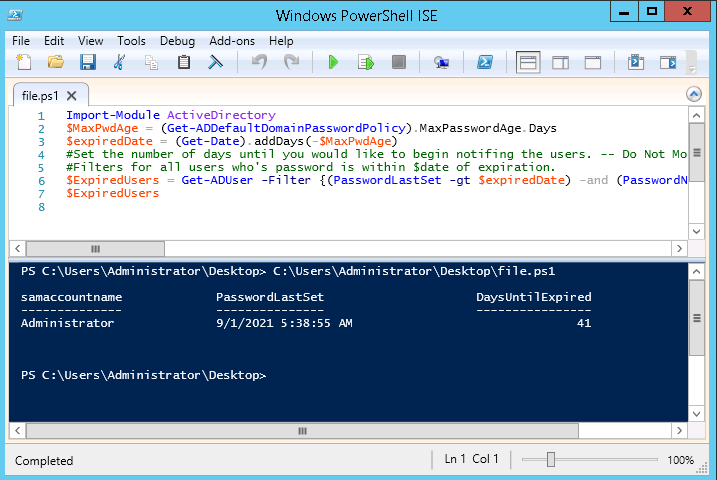Screen dimensions: 717x480
Task: Click the DaysUntilExpired column header
Action: pyautogui.click(x=534, y=297)
